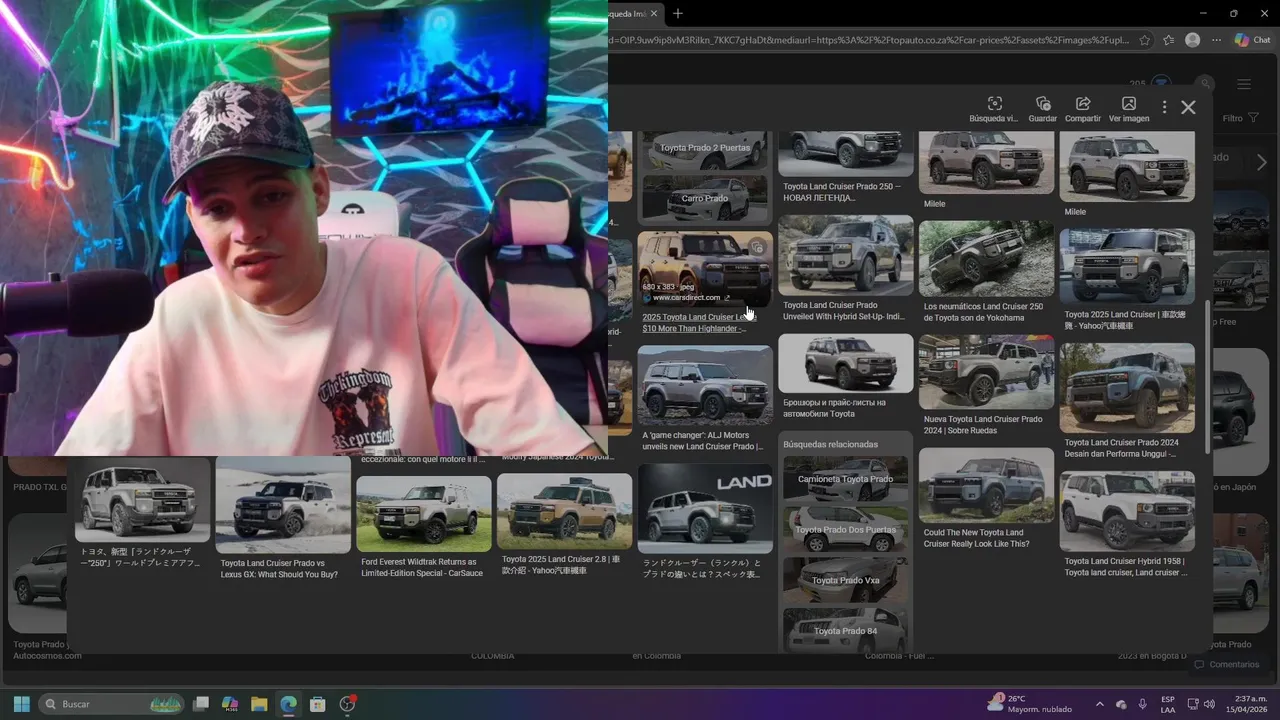Advance the carousel with the right chevron arrow
This screenshot has height=720, width=1280.
click(x=1261, y=162)
